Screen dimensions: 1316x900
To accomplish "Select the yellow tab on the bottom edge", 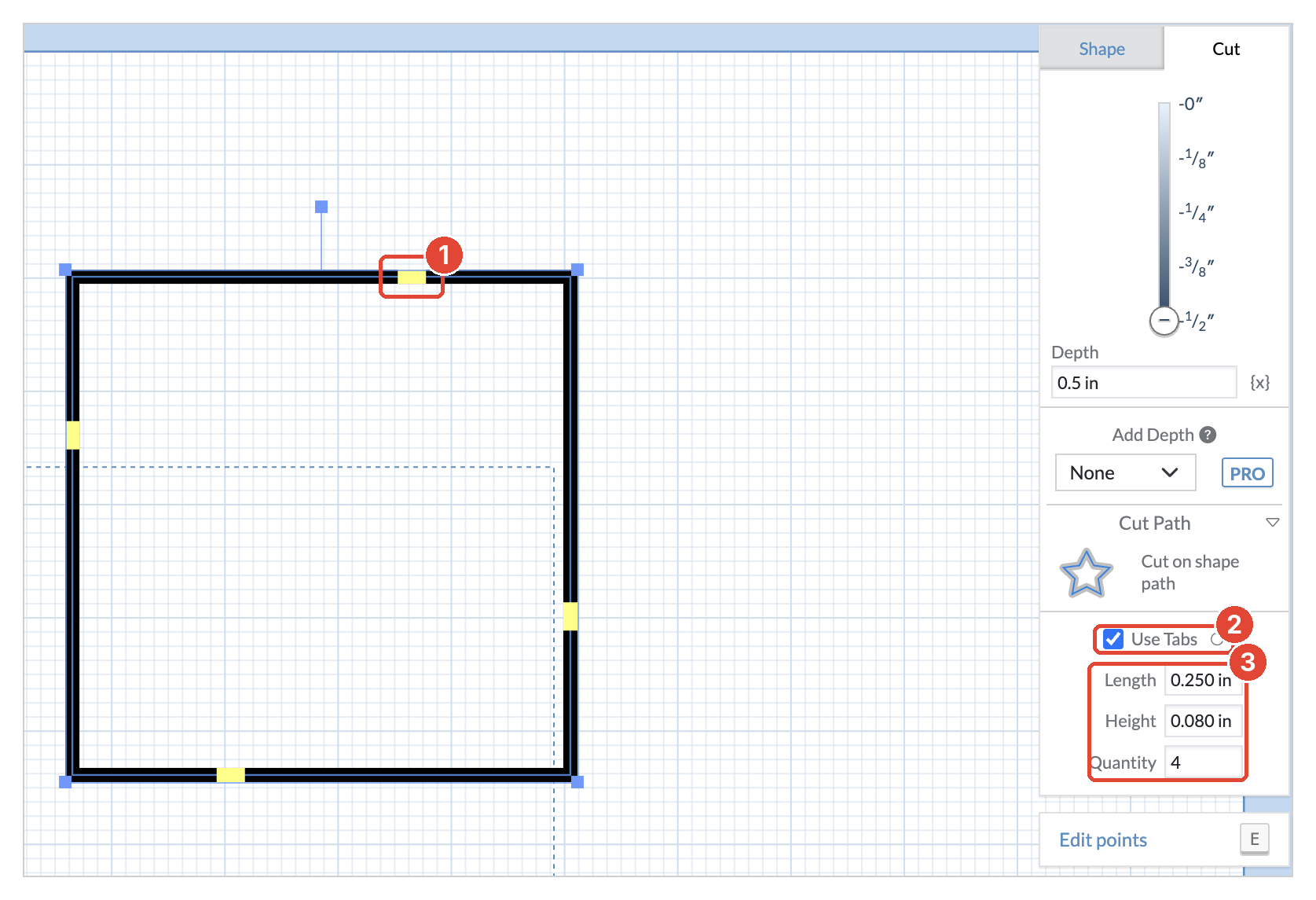I will [x=230, y=775].
